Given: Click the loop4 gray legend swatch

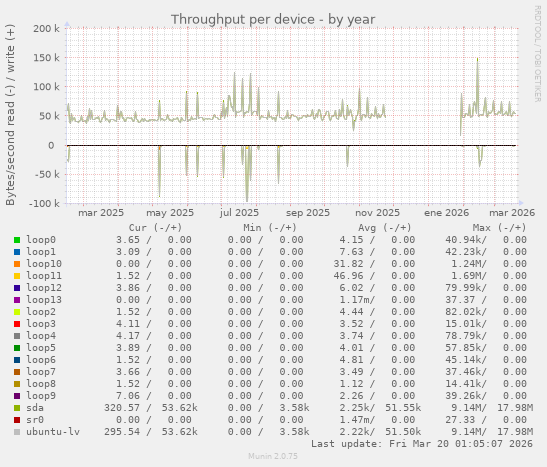Looking at the screenshot, I should click(17, 336).
